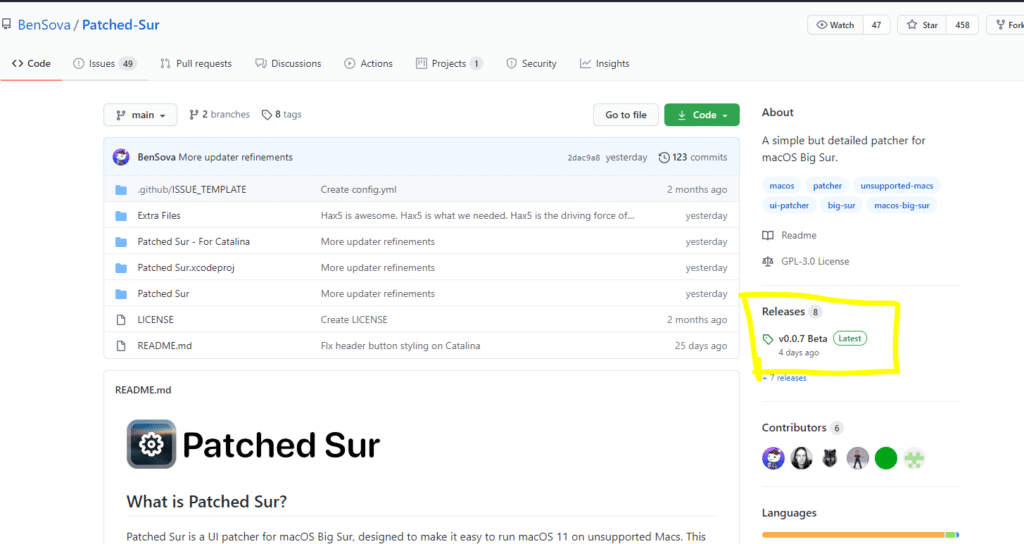Click the tag icon beside v0.0.7 Beta
The image size is (1024, 544).
pos(768,339)
